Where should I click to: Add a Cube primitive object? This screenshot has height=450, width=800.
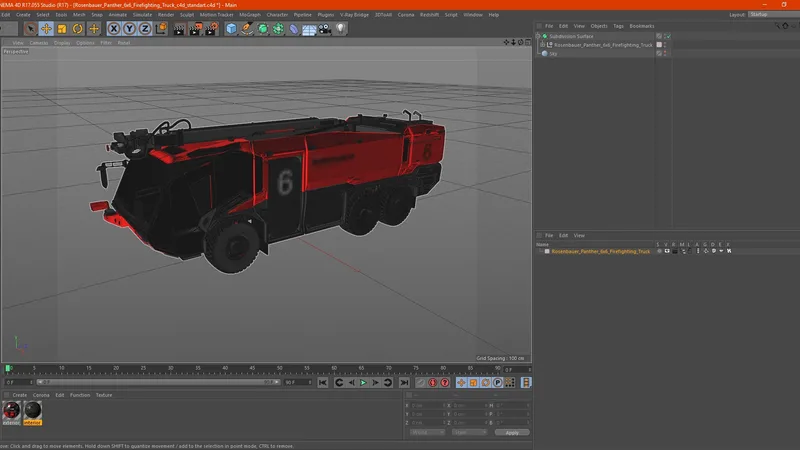(x=231, y=29)
